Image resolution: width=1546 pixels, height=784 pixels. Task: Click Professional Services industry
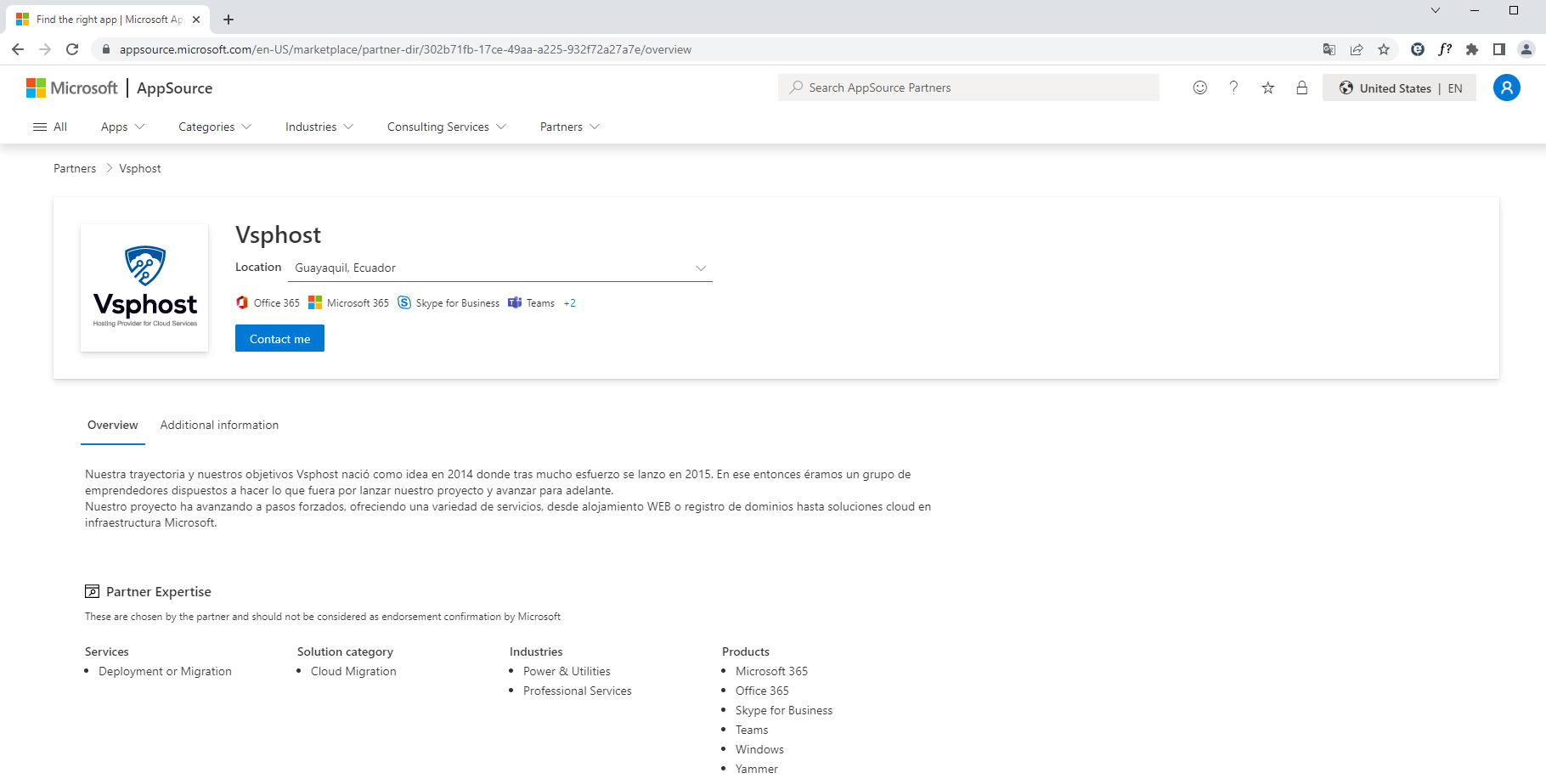578,691
